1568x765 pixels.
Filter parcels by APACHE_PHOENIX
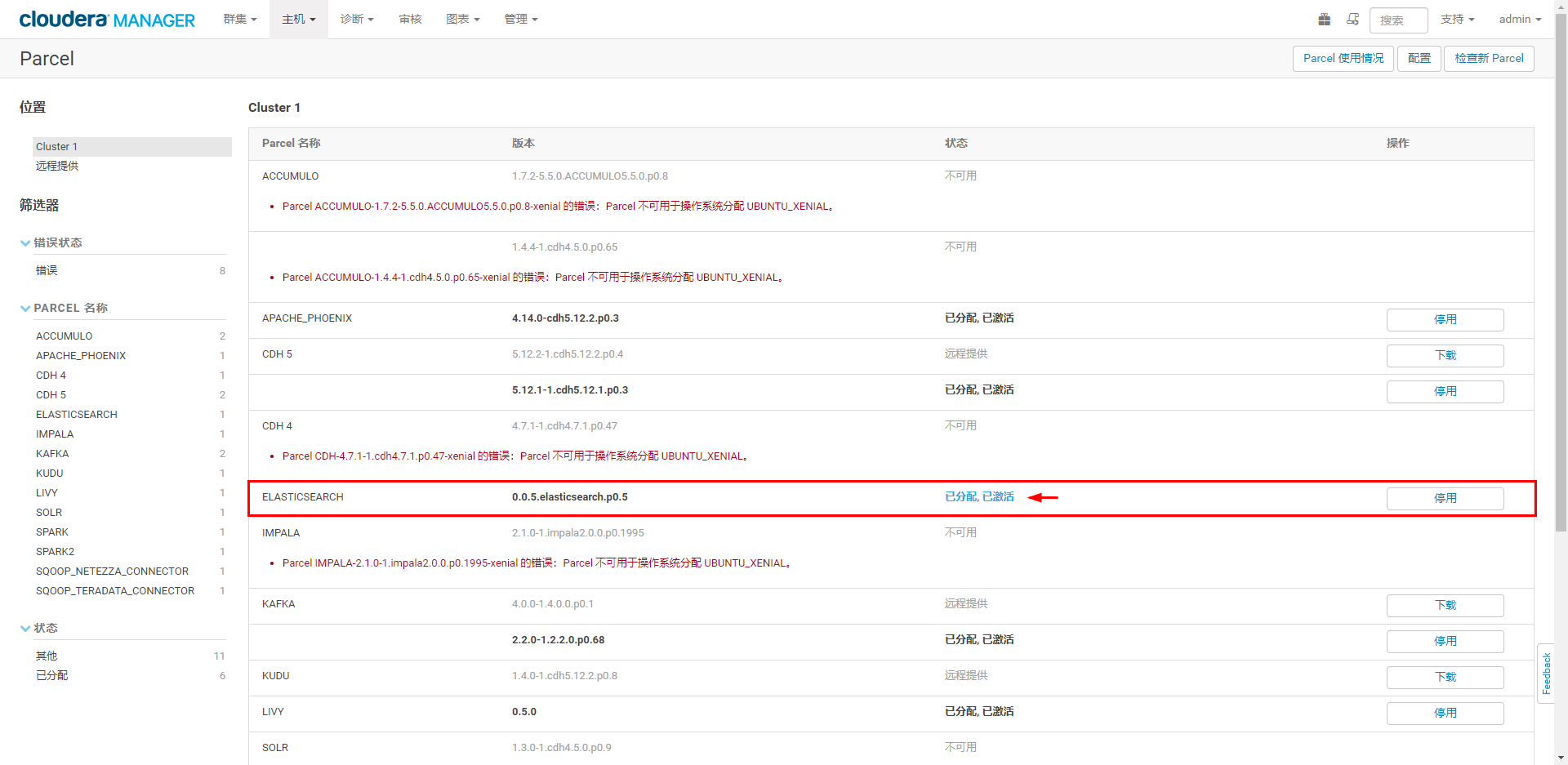(x=81, y=356)
